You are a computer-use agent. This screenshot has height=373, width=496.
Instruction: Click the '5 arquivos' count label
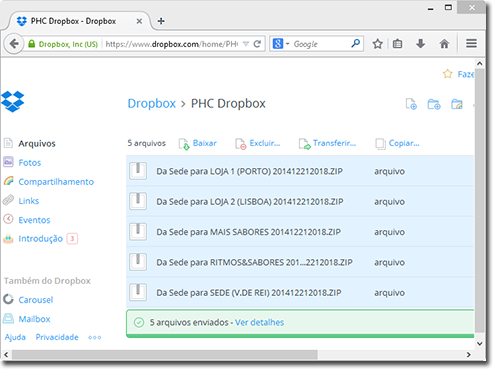point(147,143)
